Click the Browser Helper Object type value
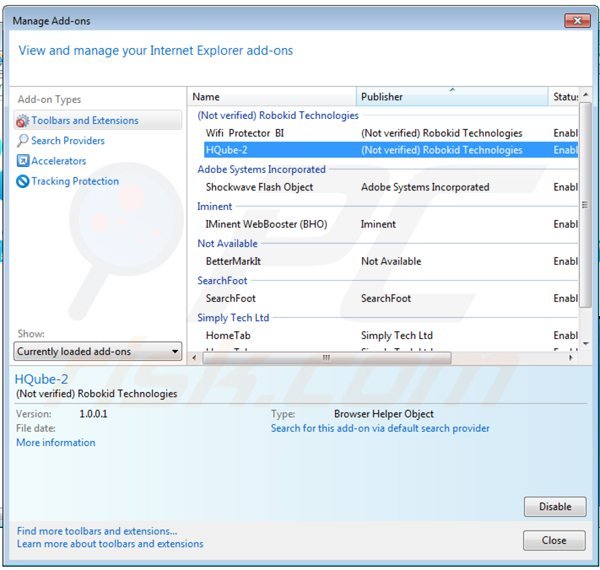600x570 pixels. [x=384, y=414]
